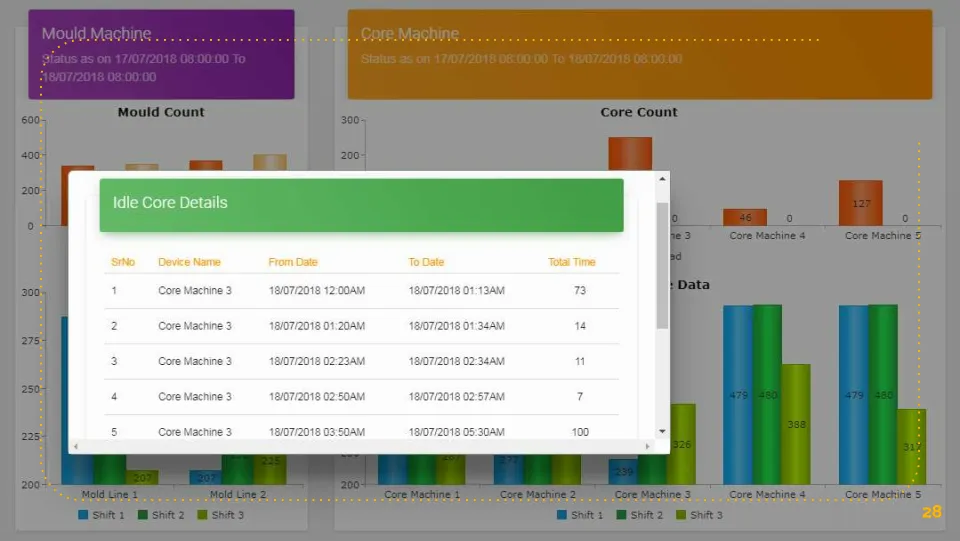Select From Date 18/07/2018 03:50AM cell

(317, 432)
